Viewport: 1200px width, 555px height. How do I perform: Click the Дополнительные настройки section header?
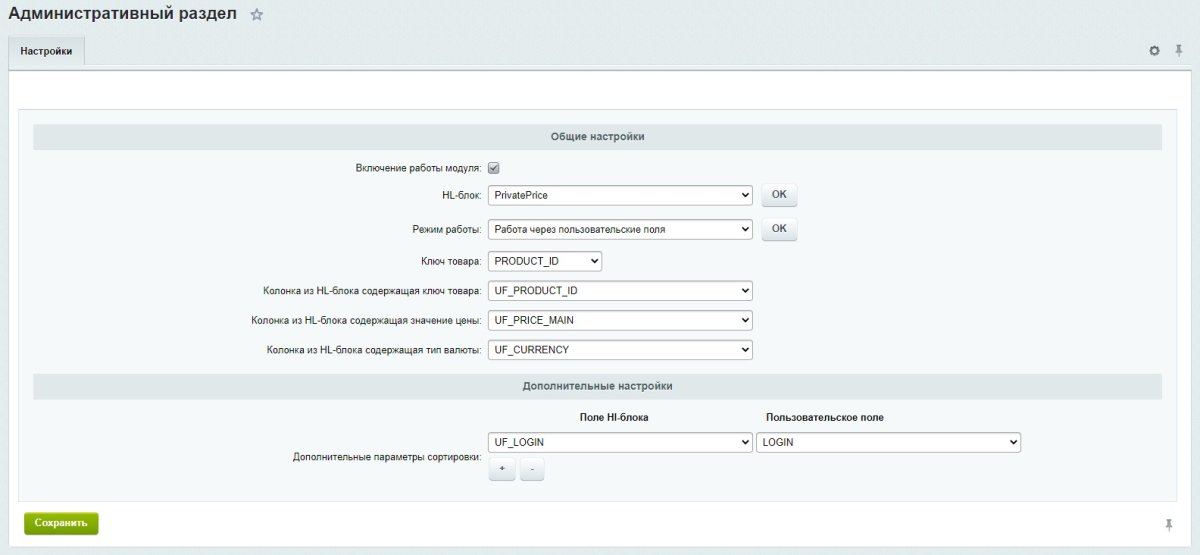pos(597,386)
